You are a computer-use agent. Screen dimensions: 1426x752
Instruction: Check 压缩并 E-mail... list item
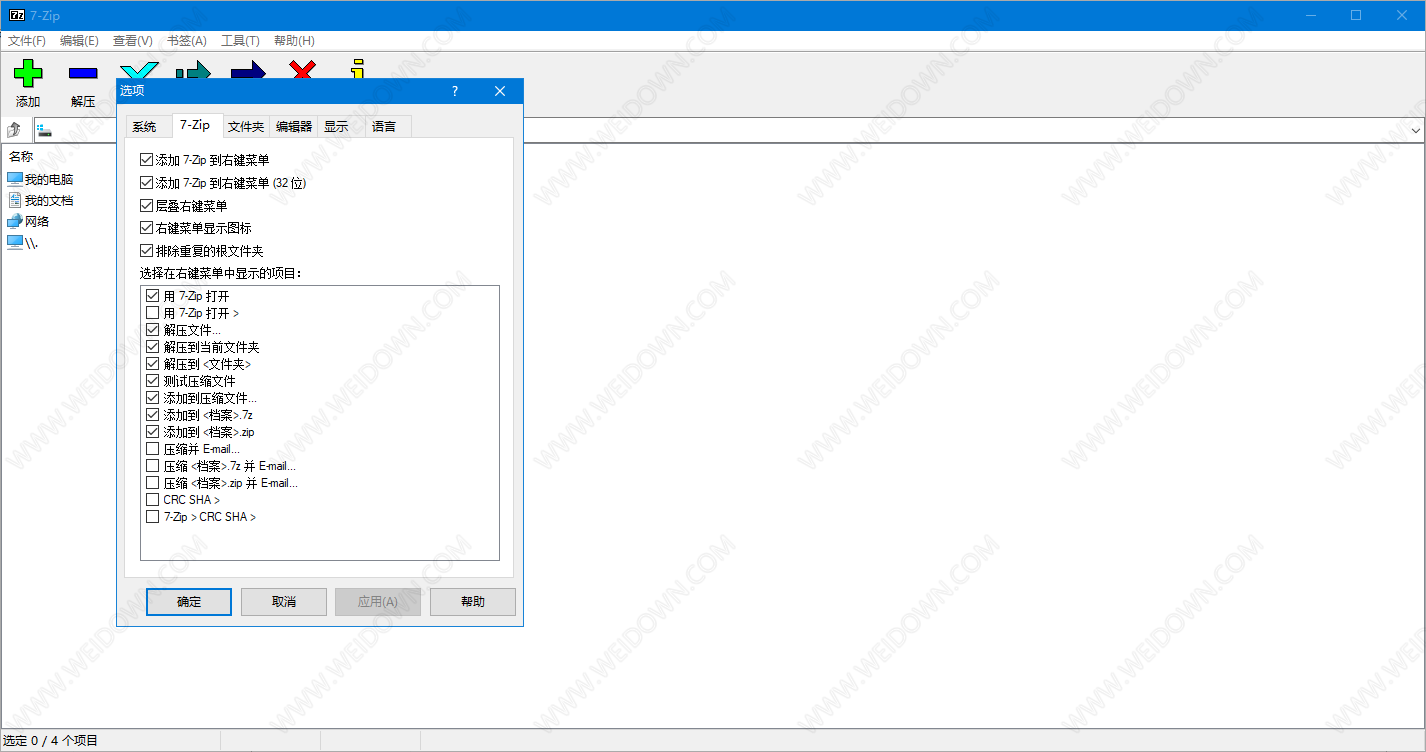pos(153,449)
